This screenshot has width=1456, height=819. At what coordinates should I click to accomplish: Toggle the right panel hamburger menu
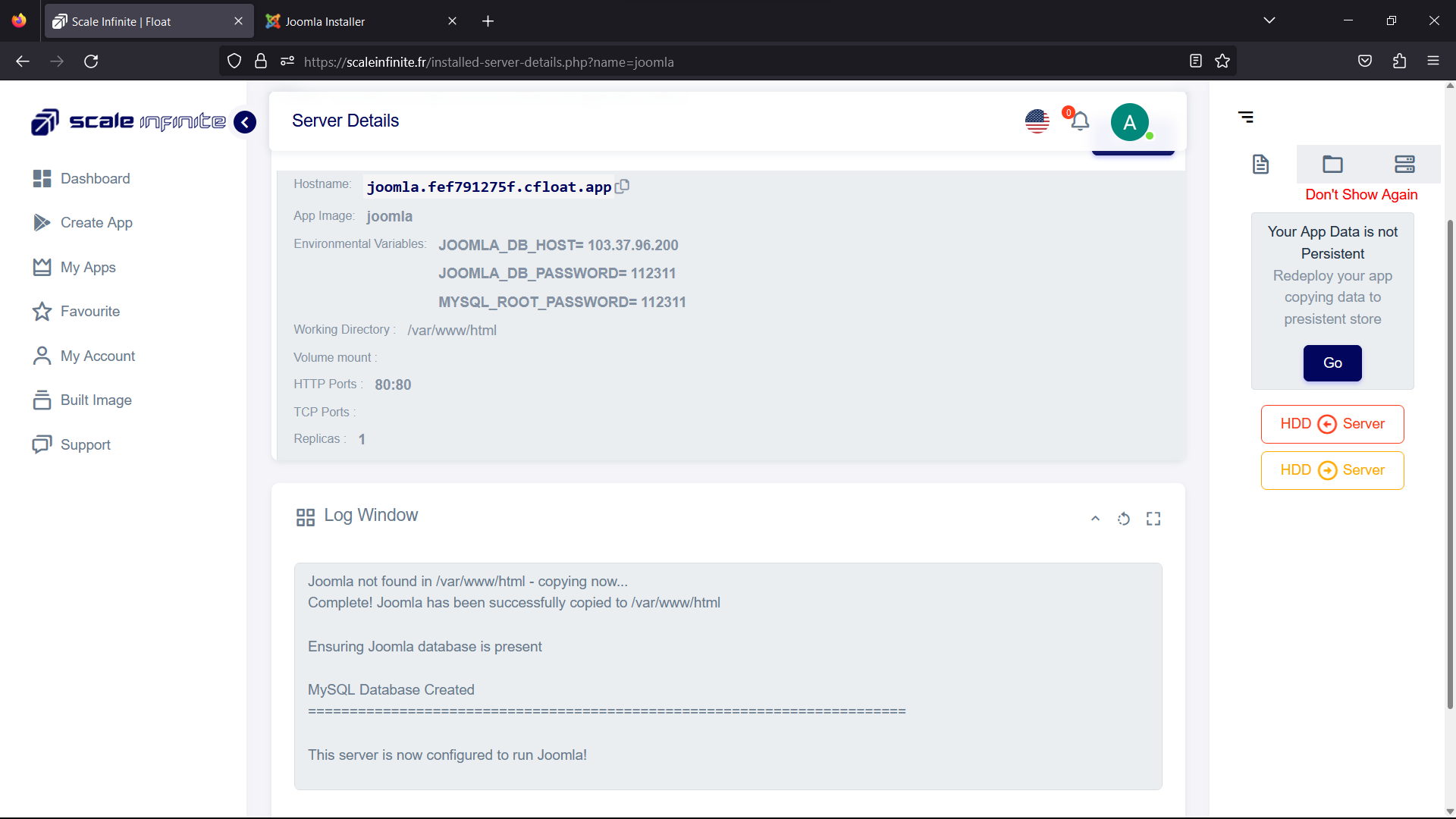coord(1246,117)
